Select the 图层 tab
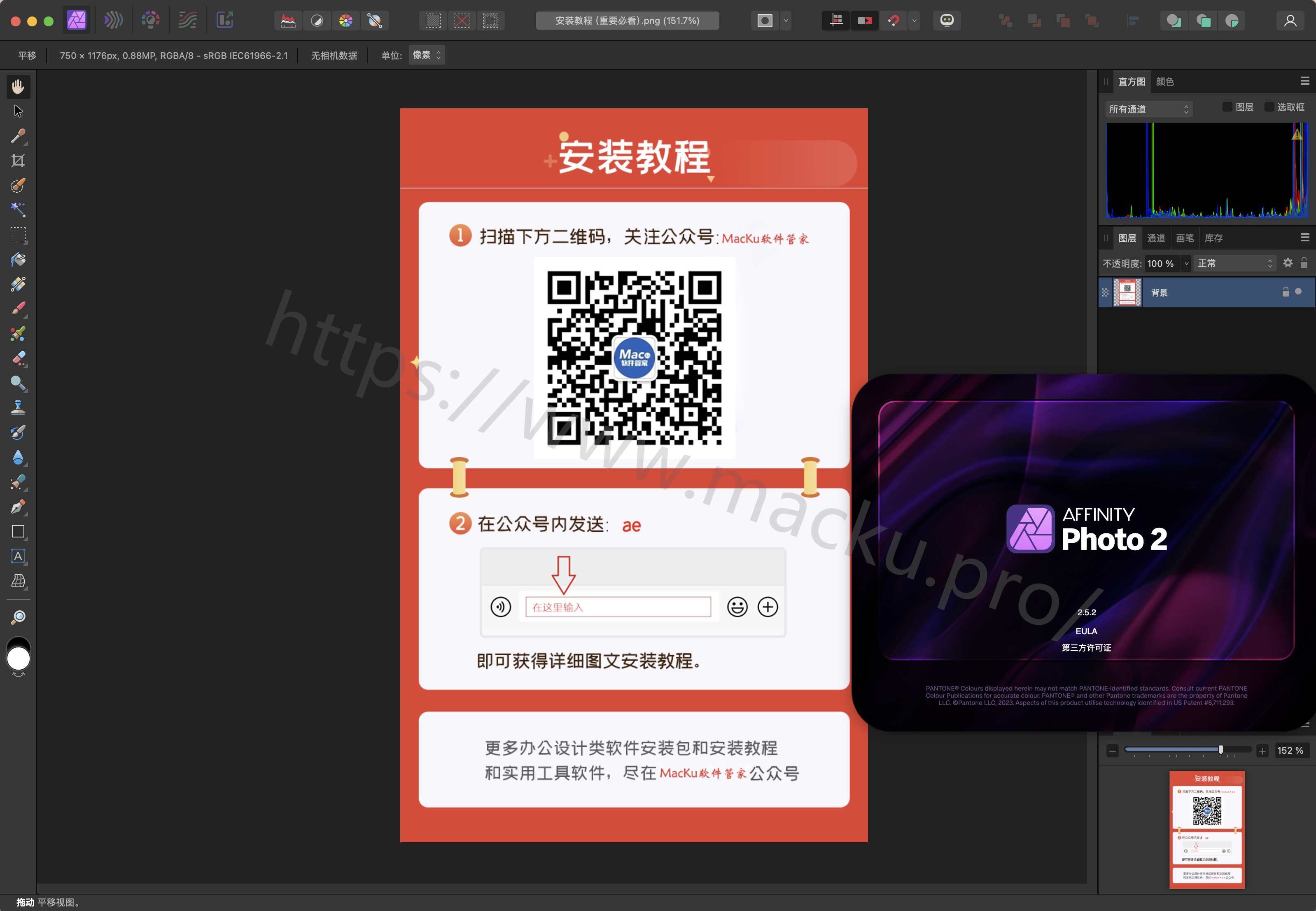 (1127, 238)
